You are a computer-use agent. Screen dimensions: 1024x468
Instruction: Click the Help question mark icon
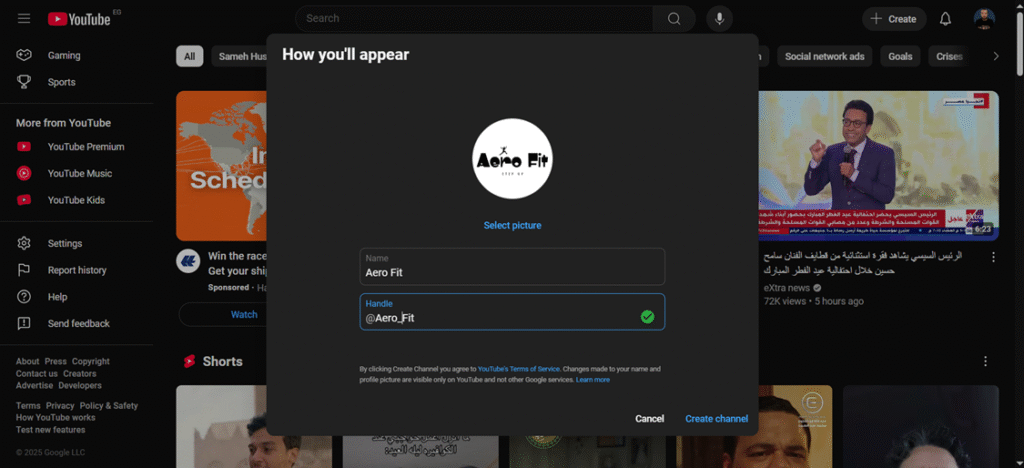coord(24,297)
